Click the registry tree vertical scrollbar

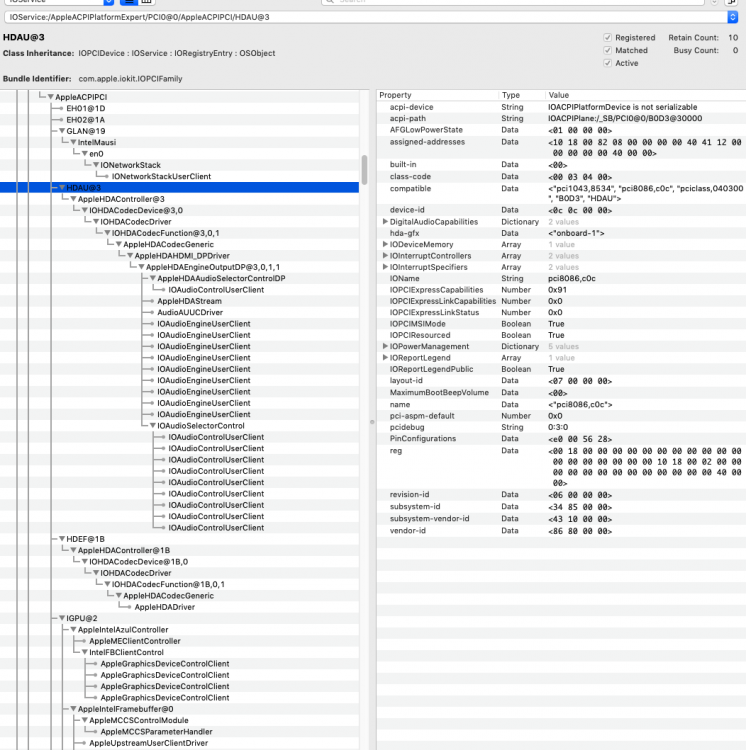point(364,169)
